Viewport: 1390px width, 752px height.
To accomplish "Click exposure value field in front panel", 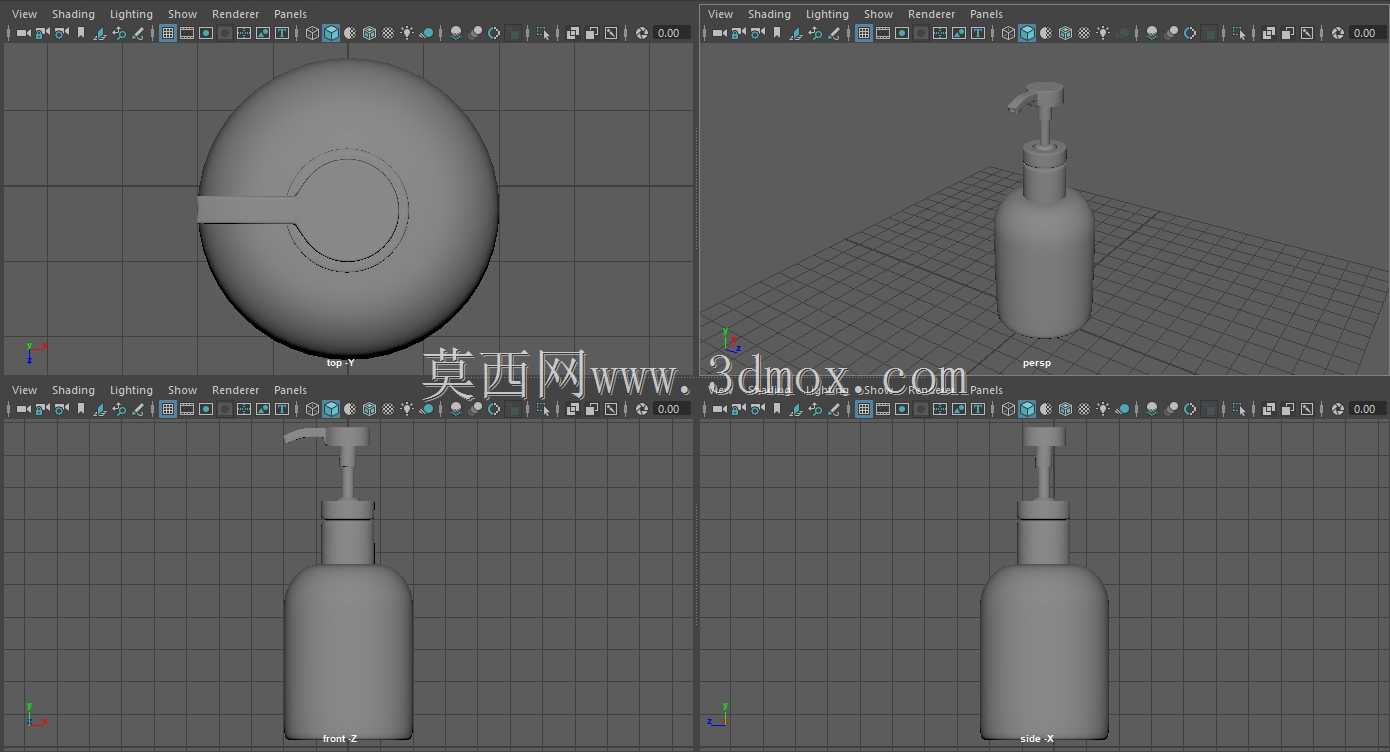I will (x=671, y=409).
